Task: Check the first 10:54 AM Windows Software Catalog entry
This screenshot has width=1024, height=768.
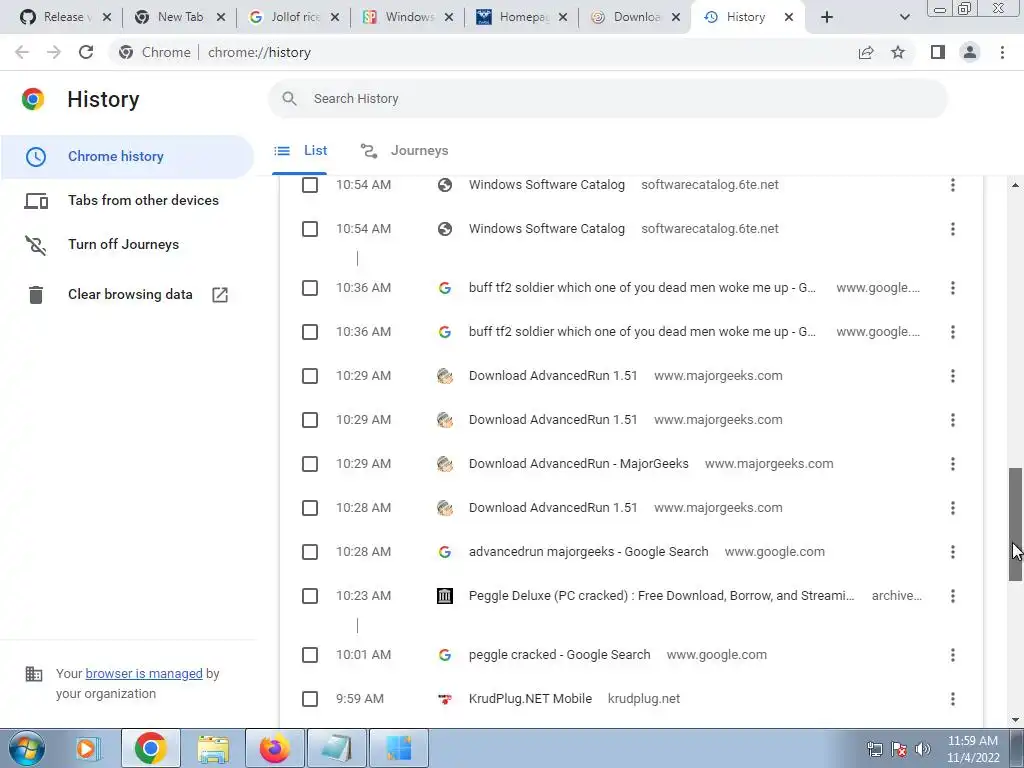Action: (310, 185)
